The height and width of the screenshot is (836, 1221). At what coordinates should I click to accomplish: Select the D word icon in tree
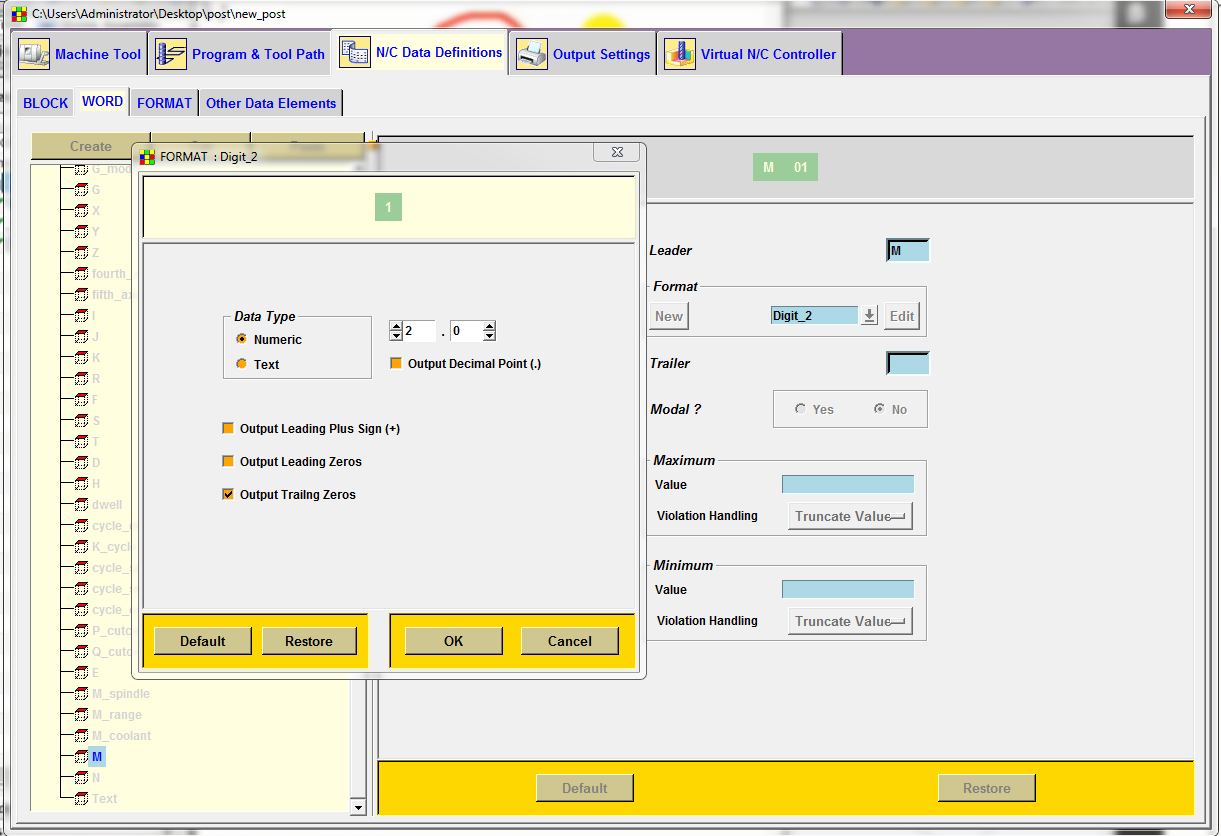coord(82,463)
